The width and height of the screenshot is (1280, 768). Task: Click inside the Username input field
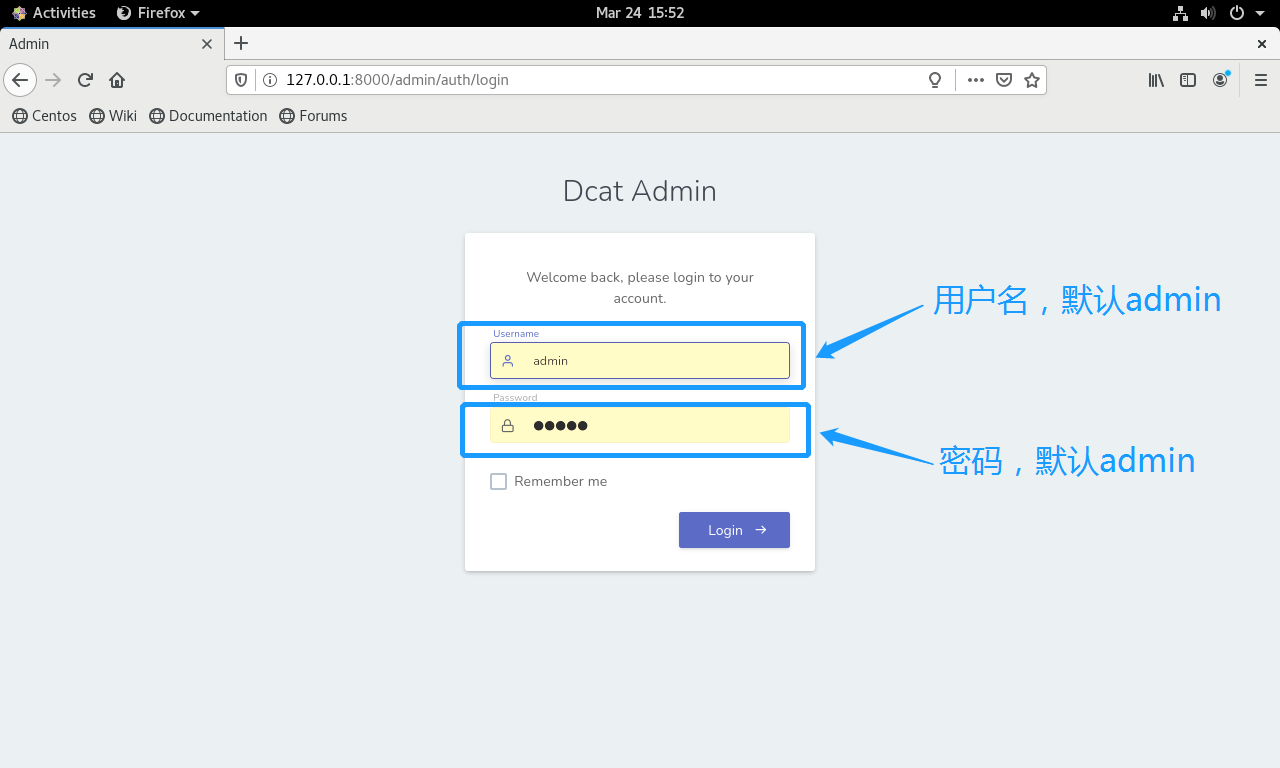point(640,361)
